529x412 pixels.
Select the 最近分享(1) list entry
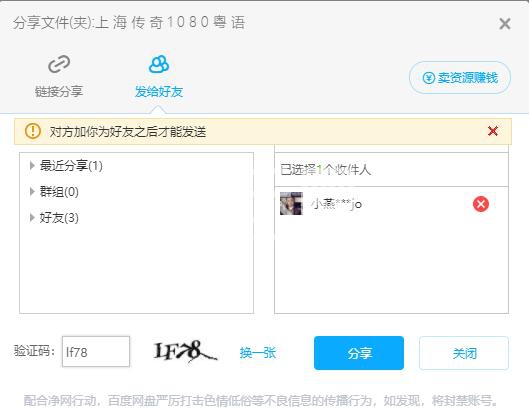pyautogui.click(x=71, y=166)
